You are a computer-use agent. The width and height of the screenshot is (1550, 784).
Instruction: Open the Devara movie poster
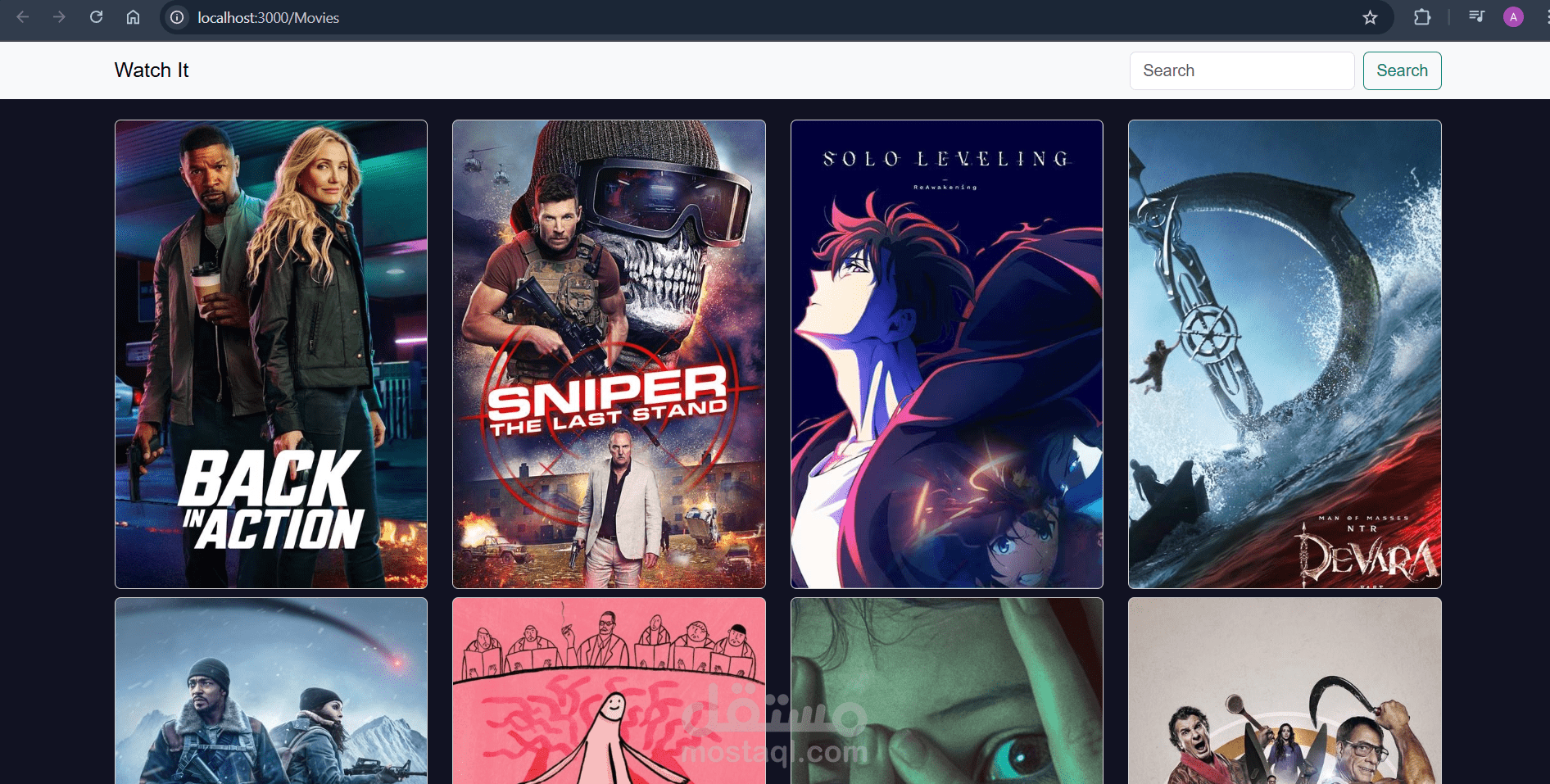click(1284, 354)
